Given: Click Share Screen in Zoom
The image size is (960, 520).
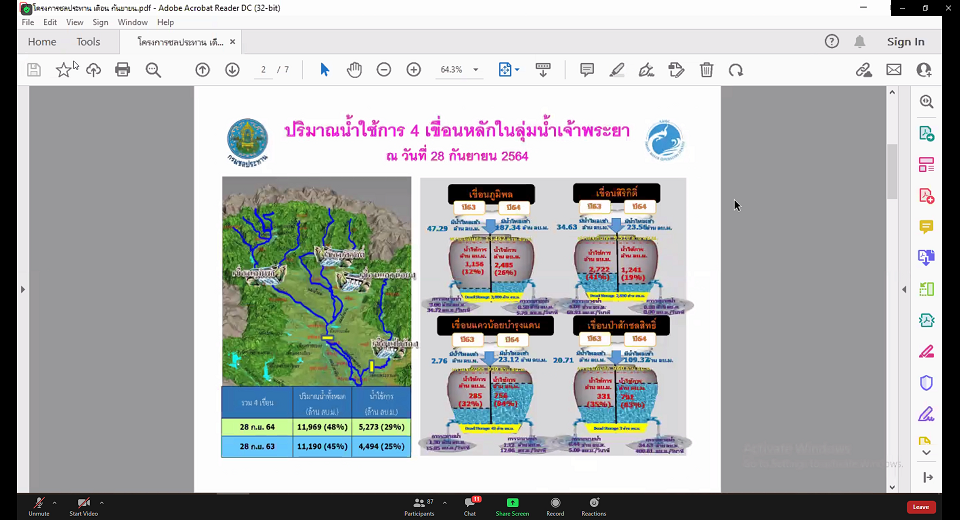Looking at the screenshot, I should (x=512, y=507).
